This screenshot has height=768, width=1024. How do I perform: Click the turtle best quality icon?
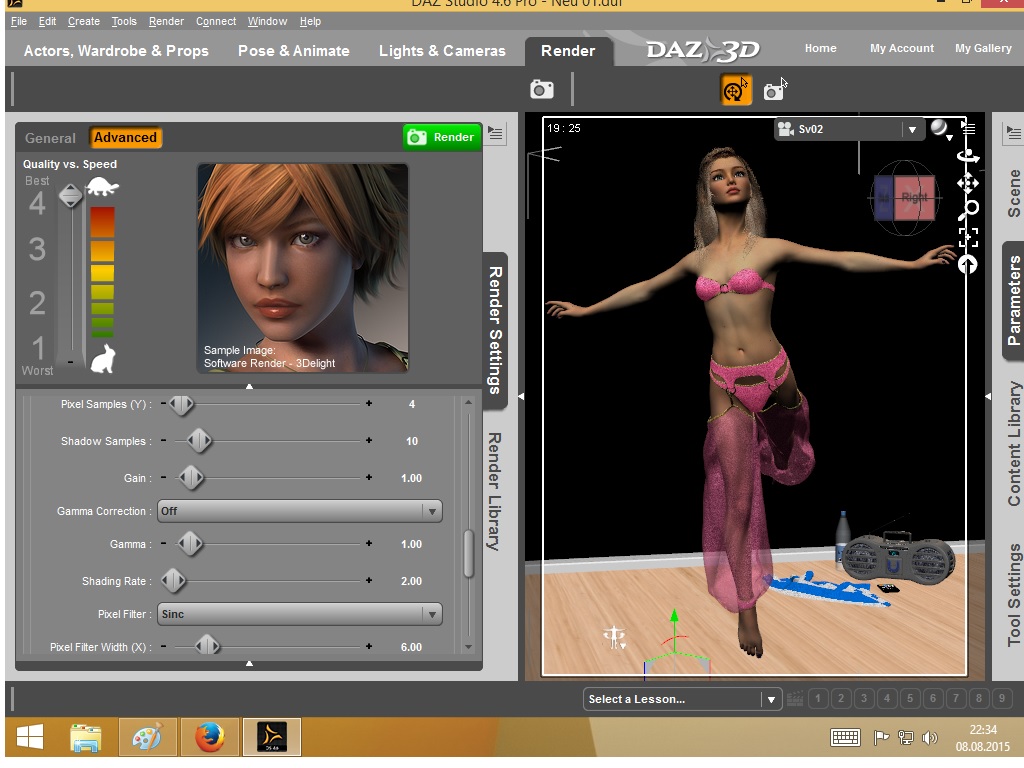[103, 187]
